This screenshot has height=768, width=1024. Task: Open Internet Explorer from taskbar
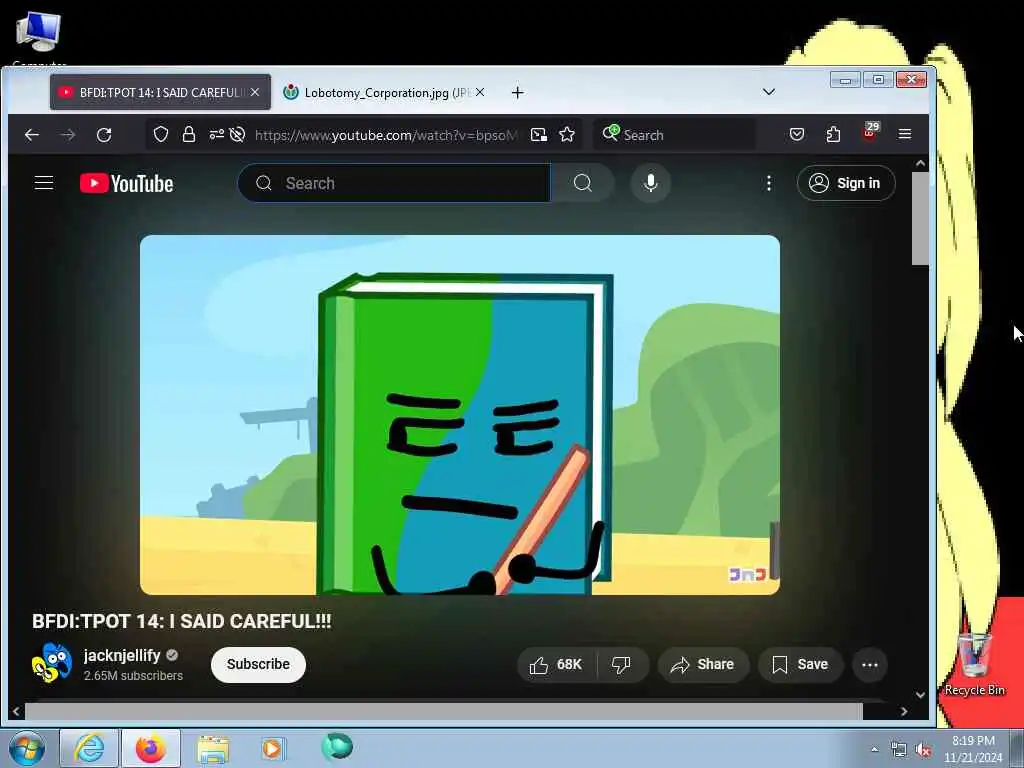pos(89,748)
